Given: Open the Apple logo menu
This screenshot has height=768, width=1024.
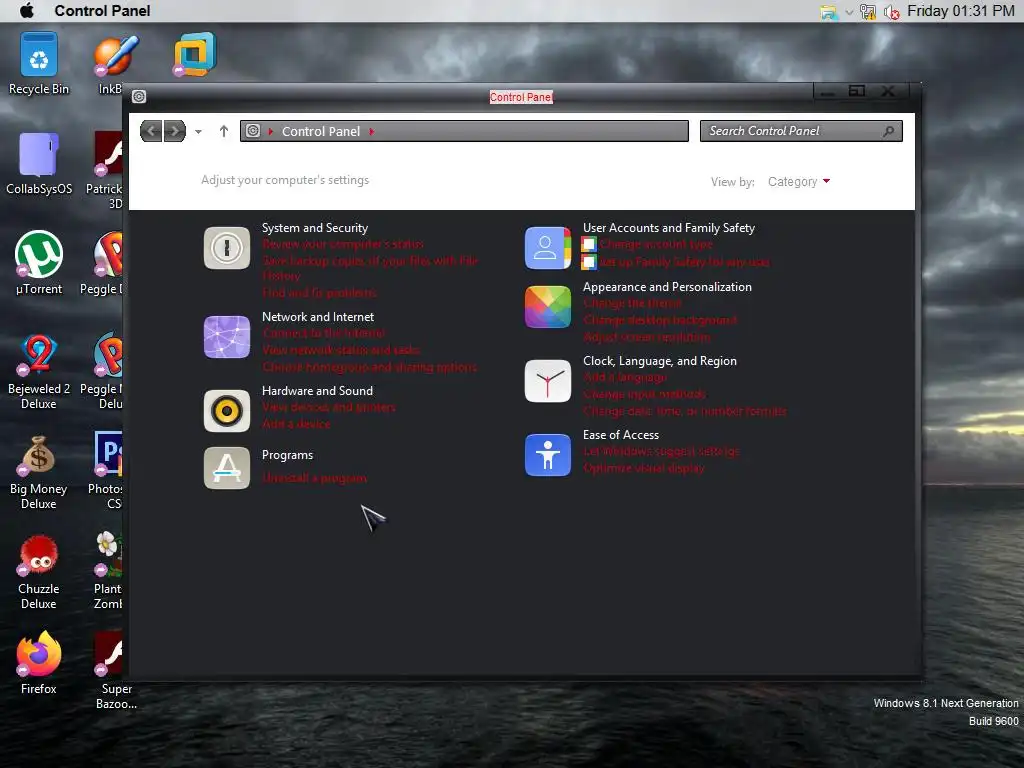Looking at the screenshot, I should point(27,10).
